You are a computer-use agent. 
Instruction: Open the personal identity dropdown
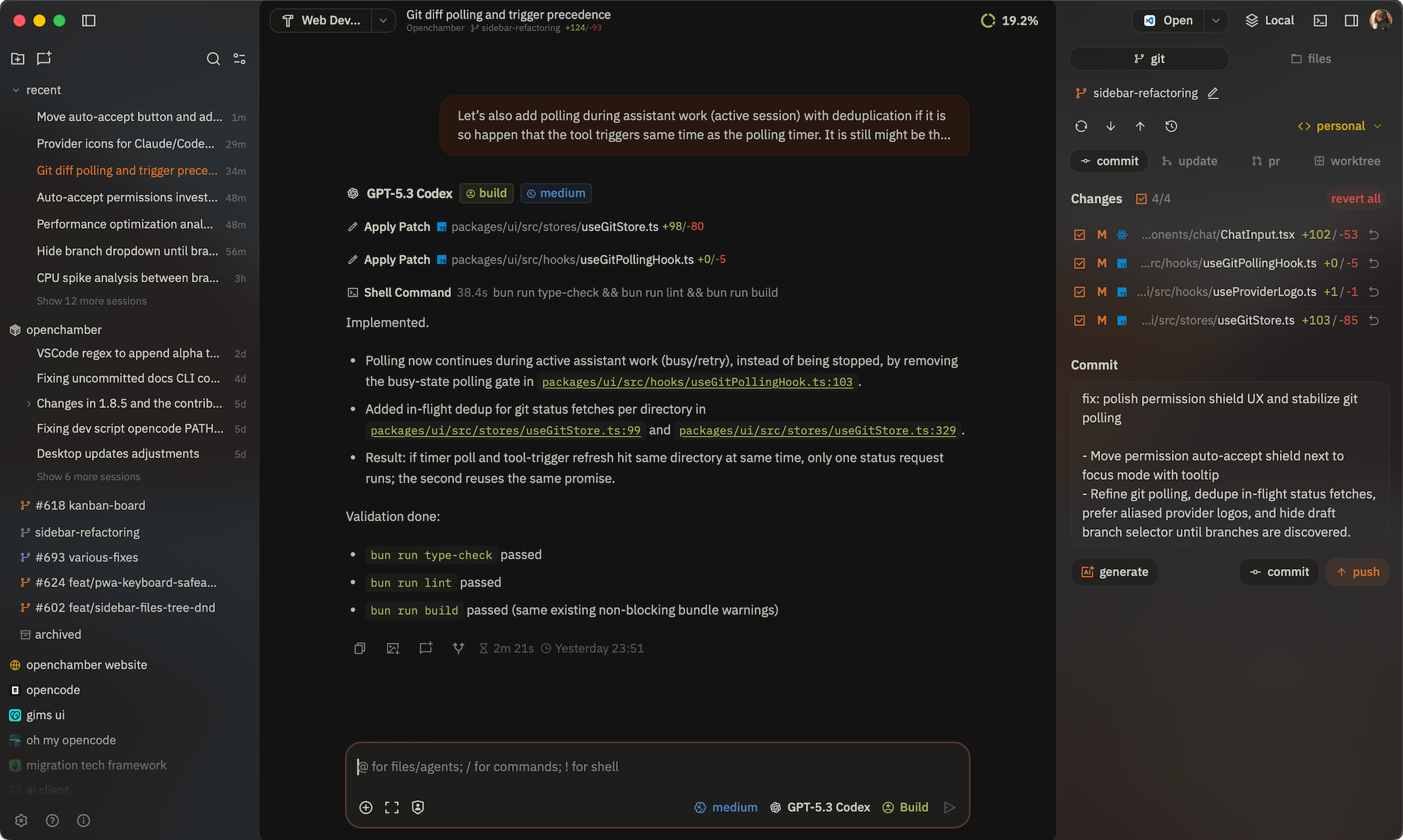coord(1339,126)
